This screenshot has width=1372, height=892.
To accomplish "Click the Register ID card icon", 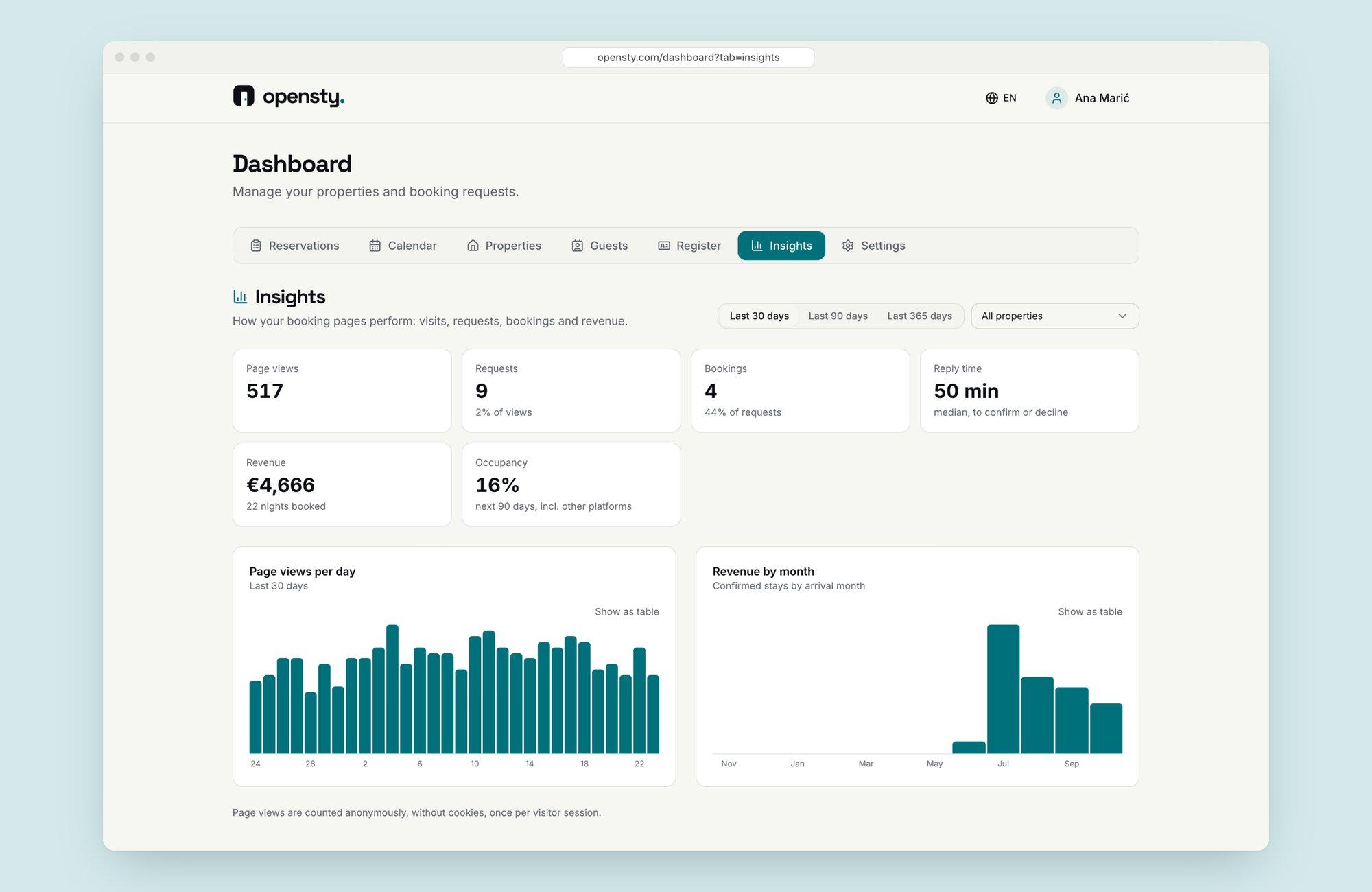I will tap(664, 246).
